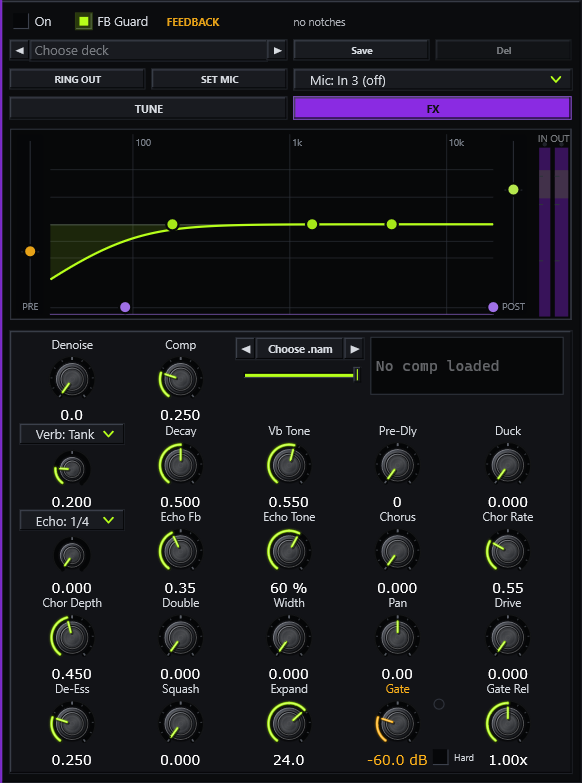582x783 pixels.
Task: Click the Decay knob
Action: click(x=180, y=465)
